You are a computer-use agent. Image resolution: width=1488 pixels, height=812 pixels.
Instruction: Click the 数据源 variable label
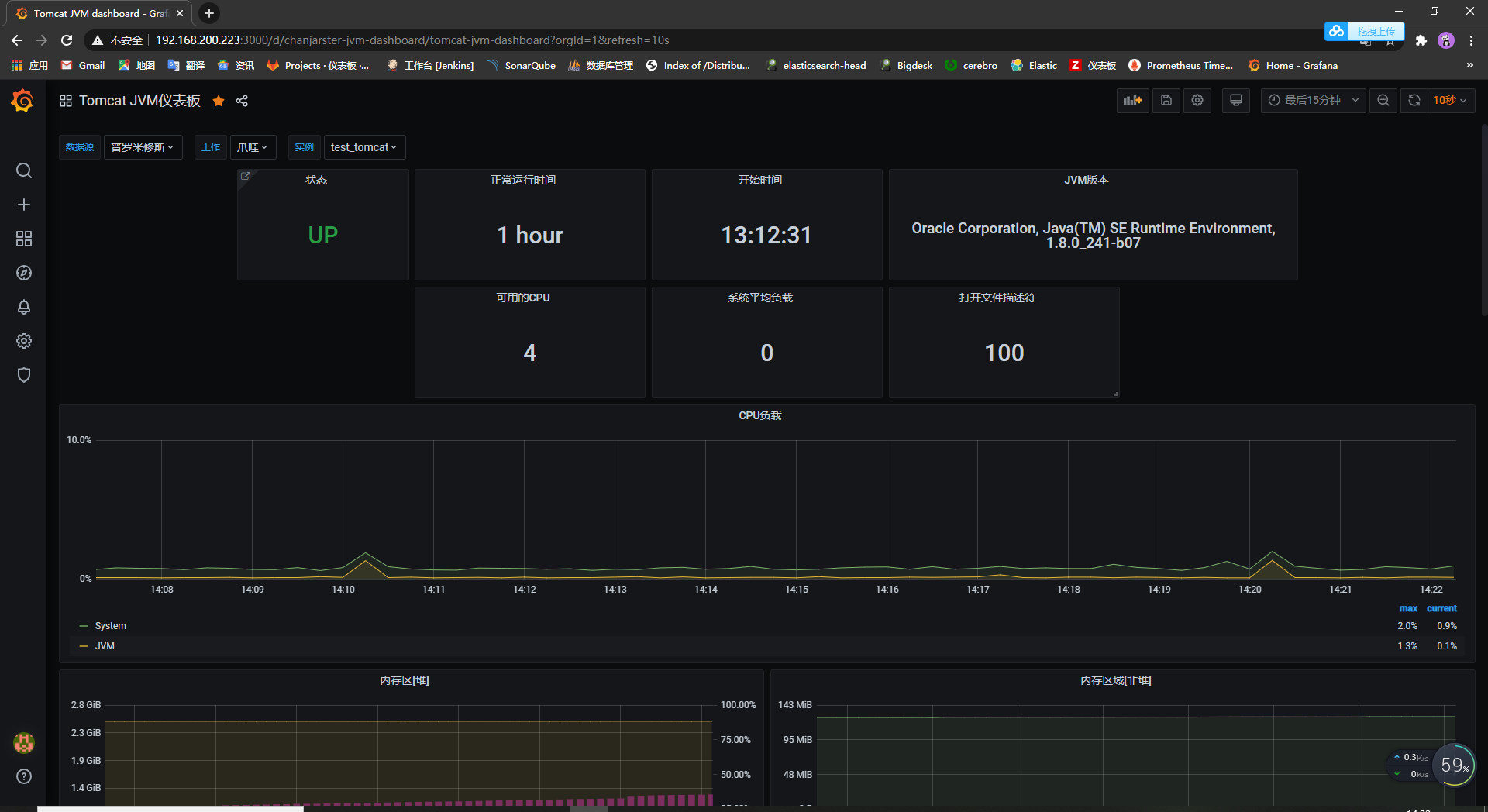coord(80,147)
